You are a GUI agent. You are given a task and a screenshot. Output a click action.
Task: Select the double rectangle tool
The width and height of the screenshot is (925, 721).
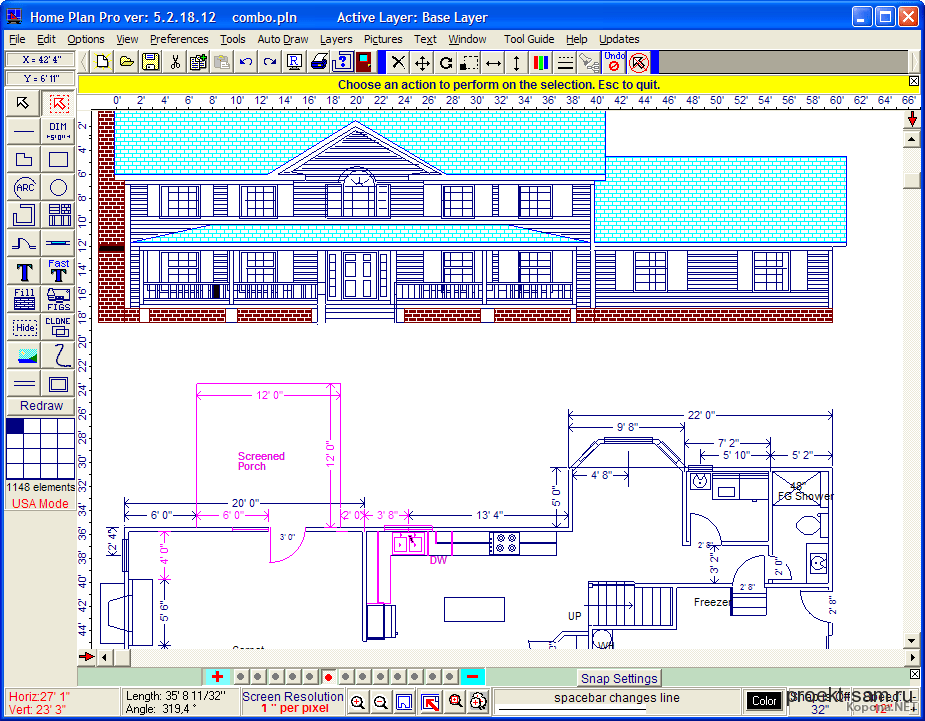click(x=58, y=384)
